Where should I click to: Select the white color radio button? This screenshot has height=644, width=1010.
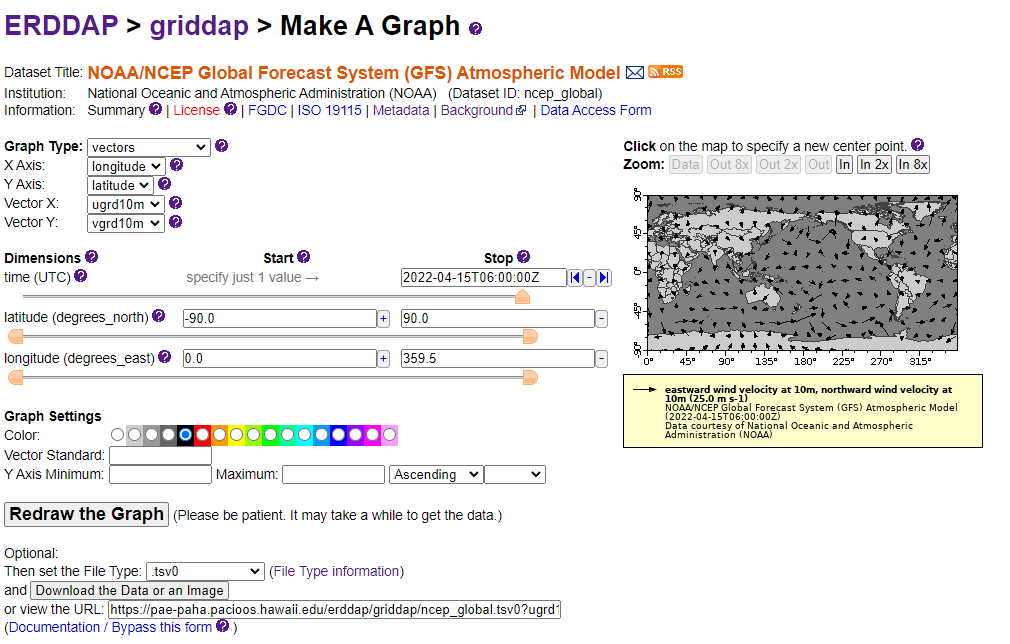coord(117,435)
